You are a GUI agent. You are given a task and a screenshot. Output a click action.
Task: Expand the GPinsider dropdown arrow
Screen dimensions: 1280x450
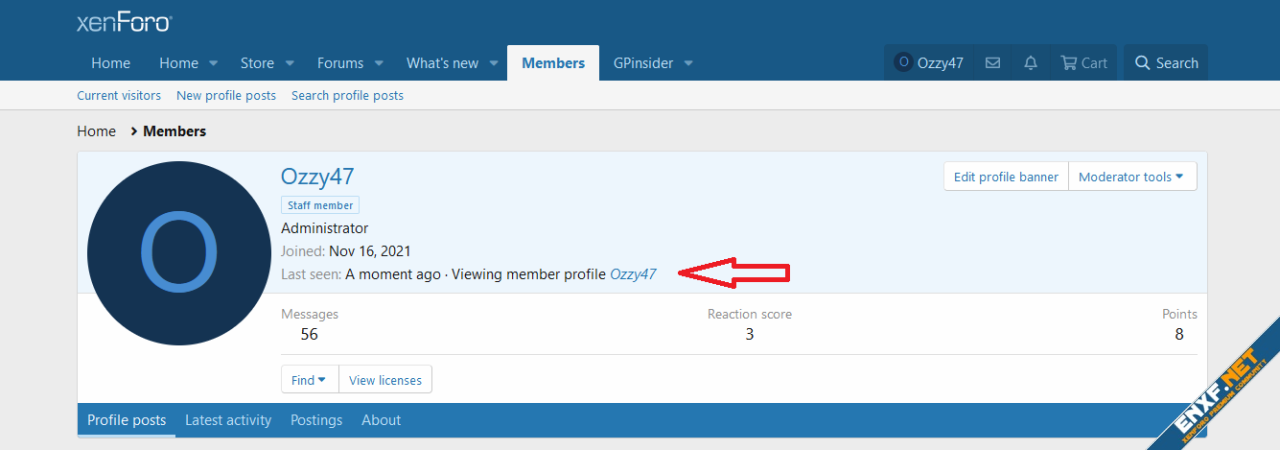pos(688,63)
